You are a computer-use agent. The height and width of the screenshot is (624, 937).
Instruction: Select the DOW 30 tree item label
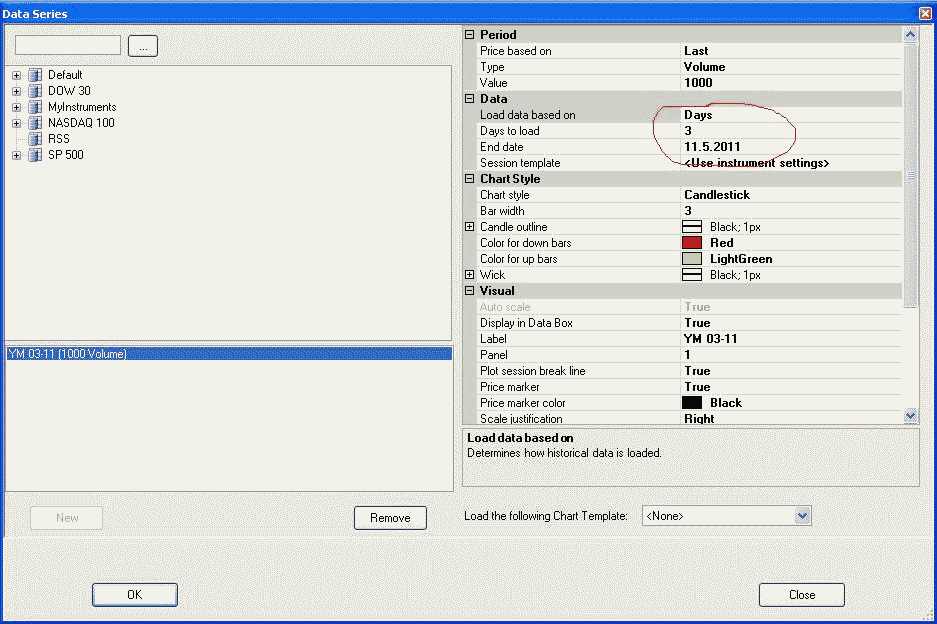coord(69,91)
